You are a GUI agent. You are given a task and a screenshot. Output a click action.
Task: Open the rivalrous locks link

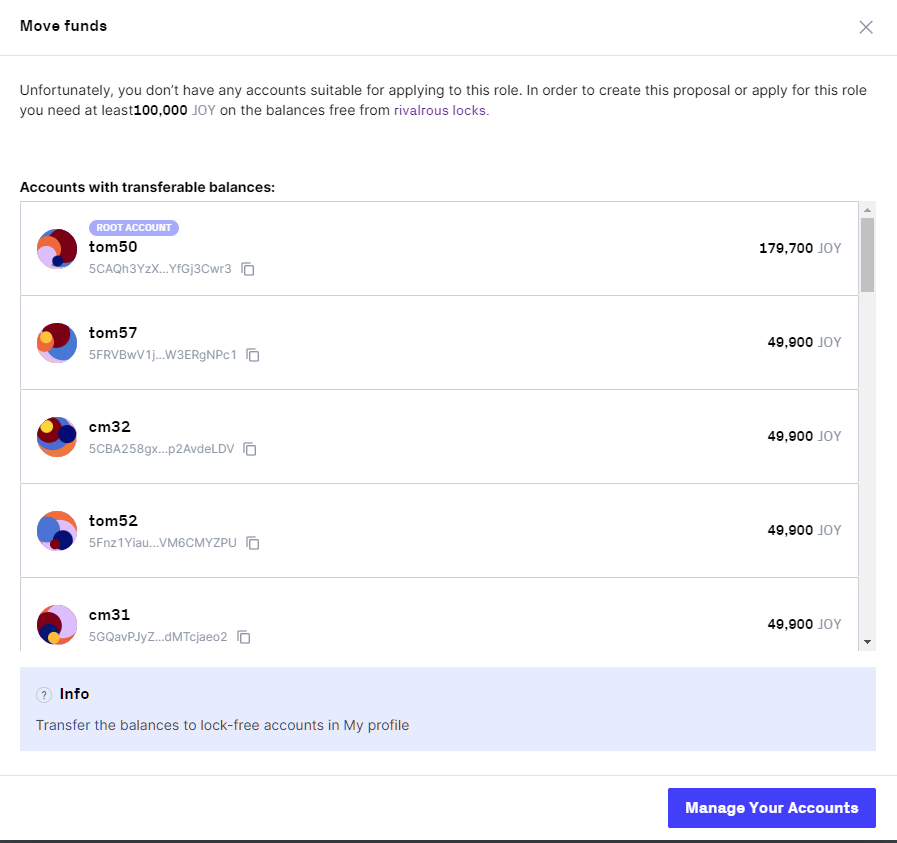pyautogui.click(x=440, y=110)
